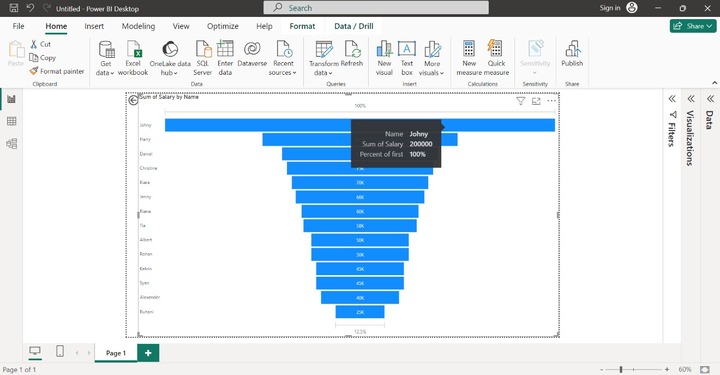This screenshot has width=720, height=375.
Task: Open the Insert ribbon tab
Action: [x=94, y=26]
